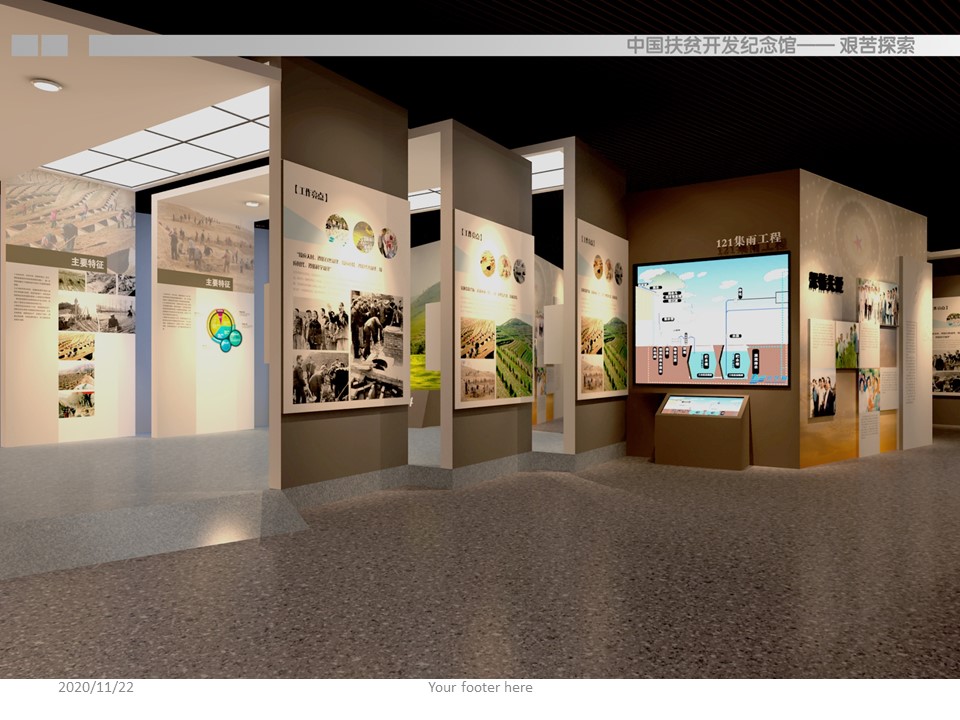960x720 pixels.
Task: Click the first gray square at top-left
Action: tap(24, 45)
